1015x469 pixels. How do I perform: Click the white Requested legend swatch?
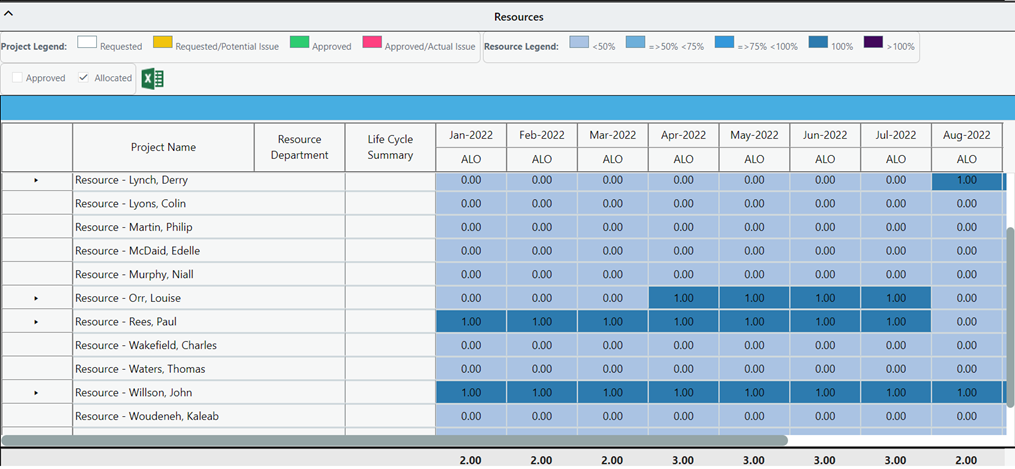coord(87,43)
